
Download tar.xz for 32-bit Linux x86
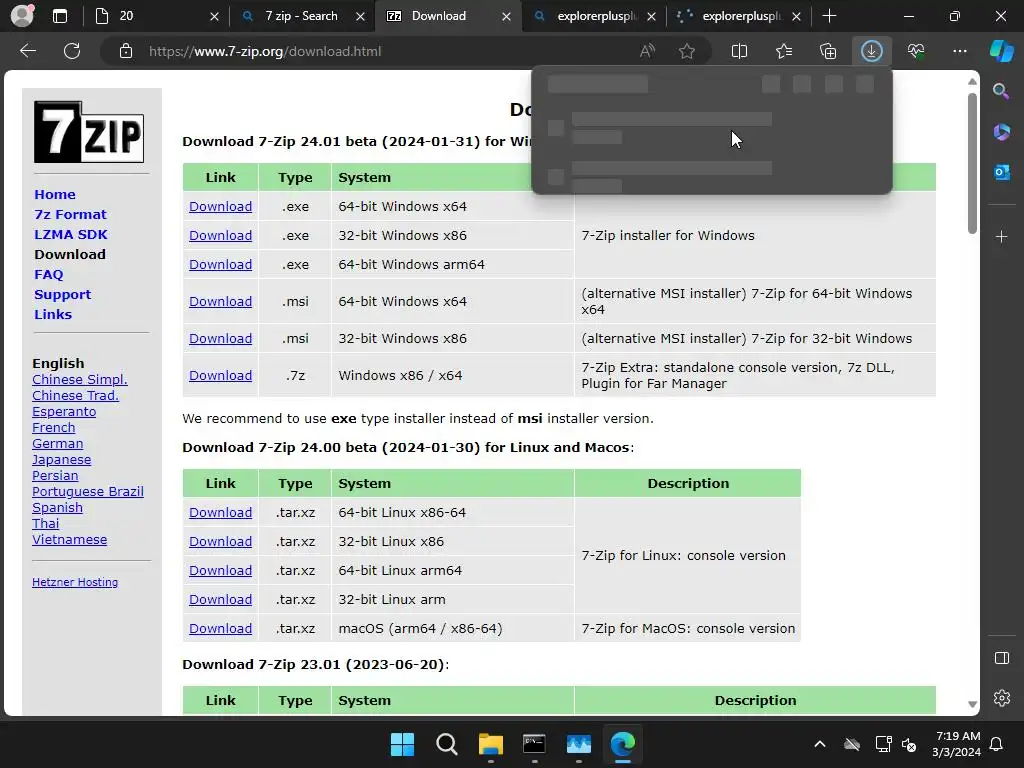(x=220, y=541)
